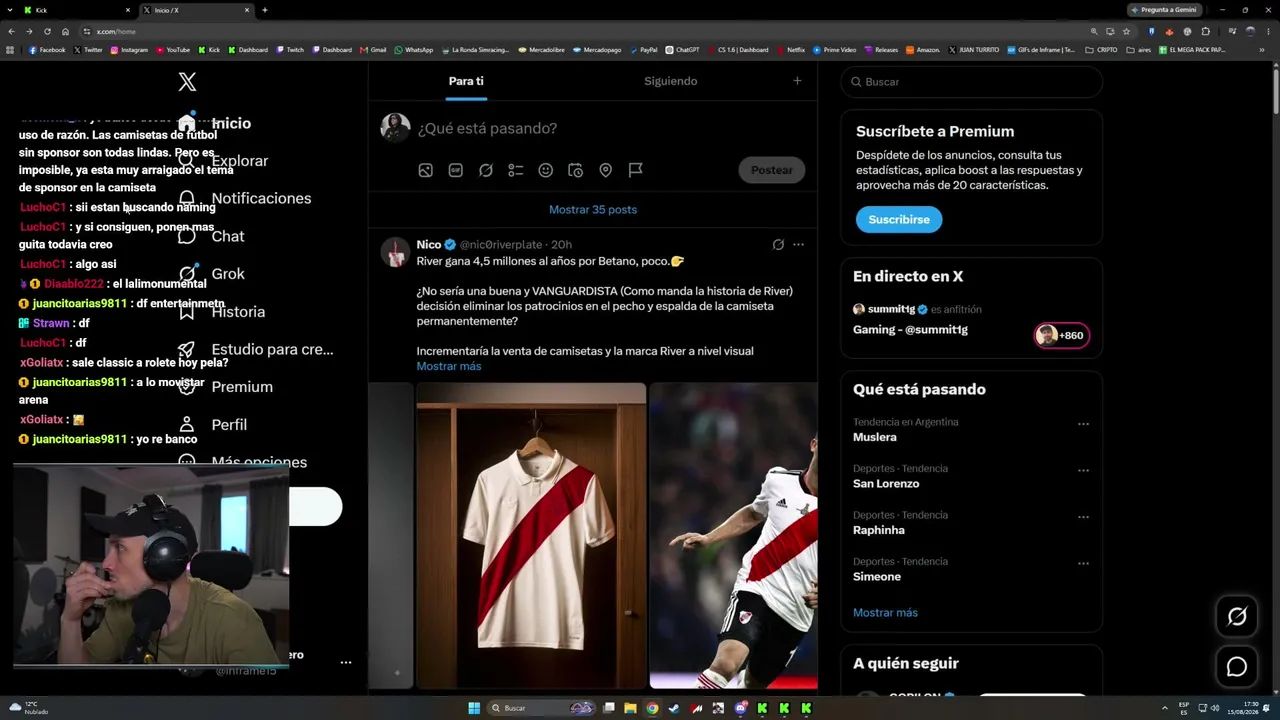Add a new timeline tab with plus
The width and height of the screenshot is (1280, 720).
[797, 81]
